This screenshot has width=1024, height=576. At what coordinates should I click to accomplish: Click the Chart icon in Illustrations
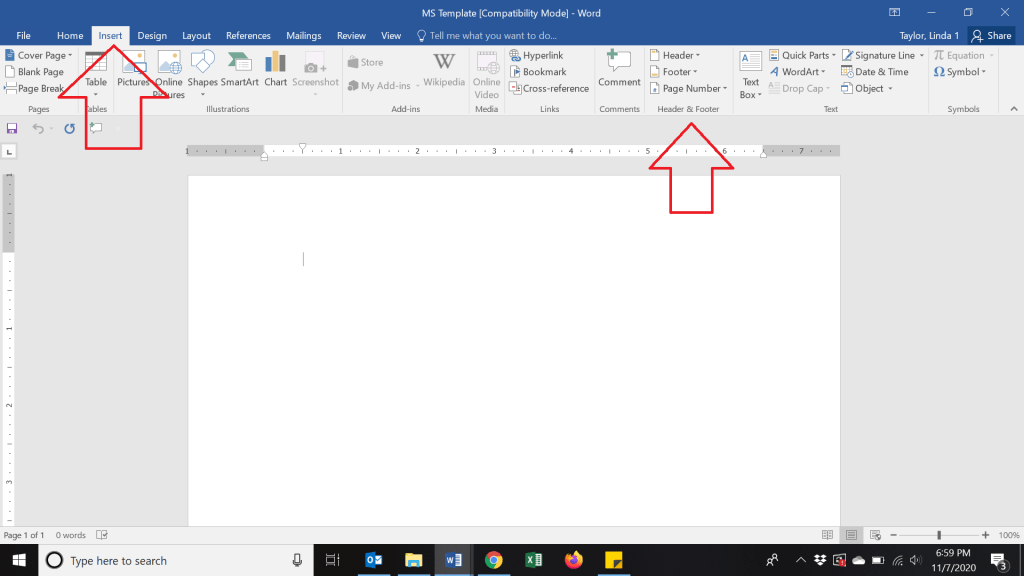point(276,69)
